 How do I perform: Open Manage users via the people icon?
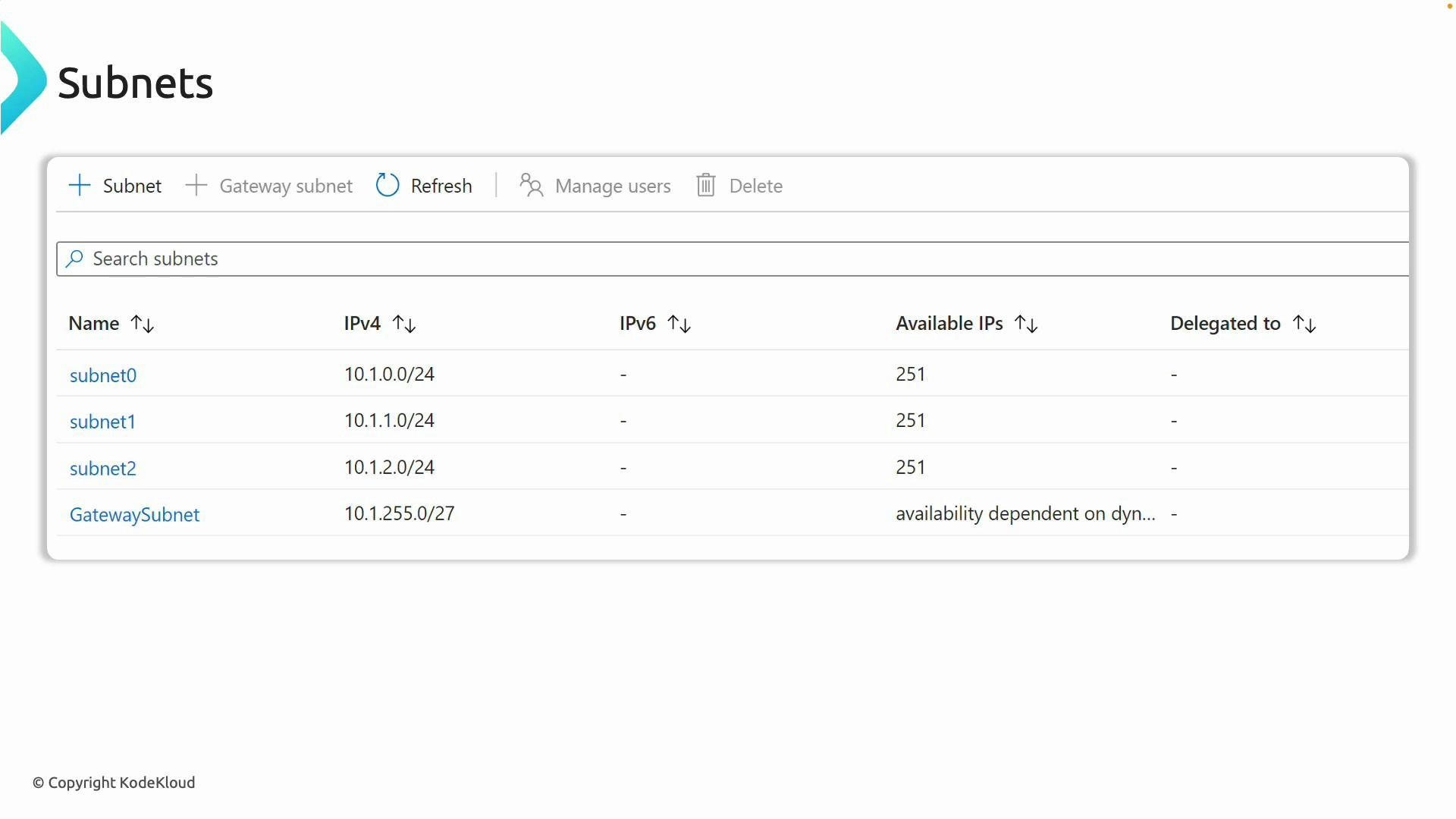(530, 185)
